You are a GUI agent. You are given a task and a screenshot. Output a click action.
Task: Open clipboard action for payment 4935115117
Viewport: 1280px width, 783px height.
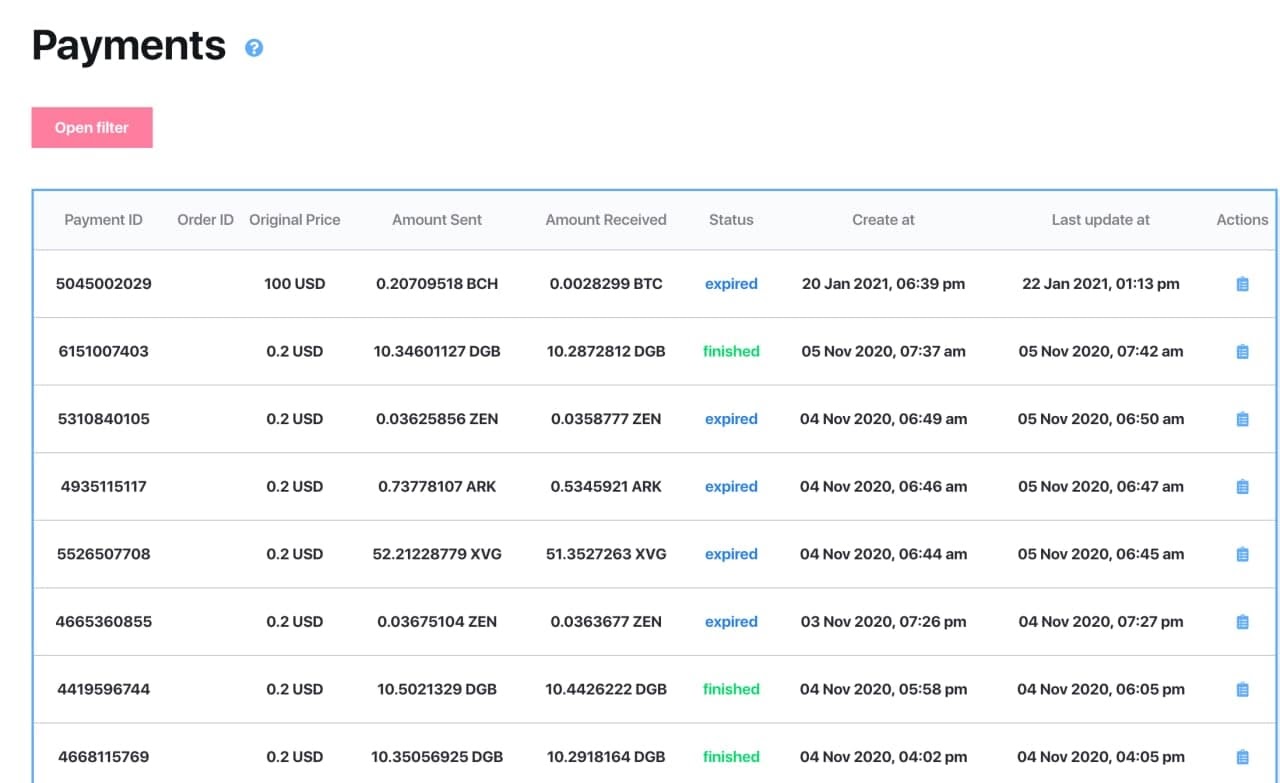[x=1242, y=487]
